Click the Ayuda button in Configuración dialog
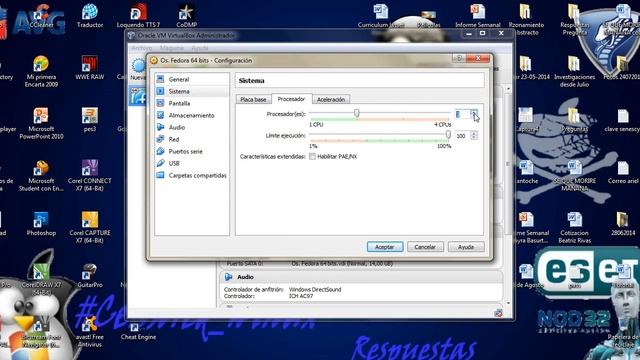The width and height of the screenshot is (640, 360). (466, 247)
